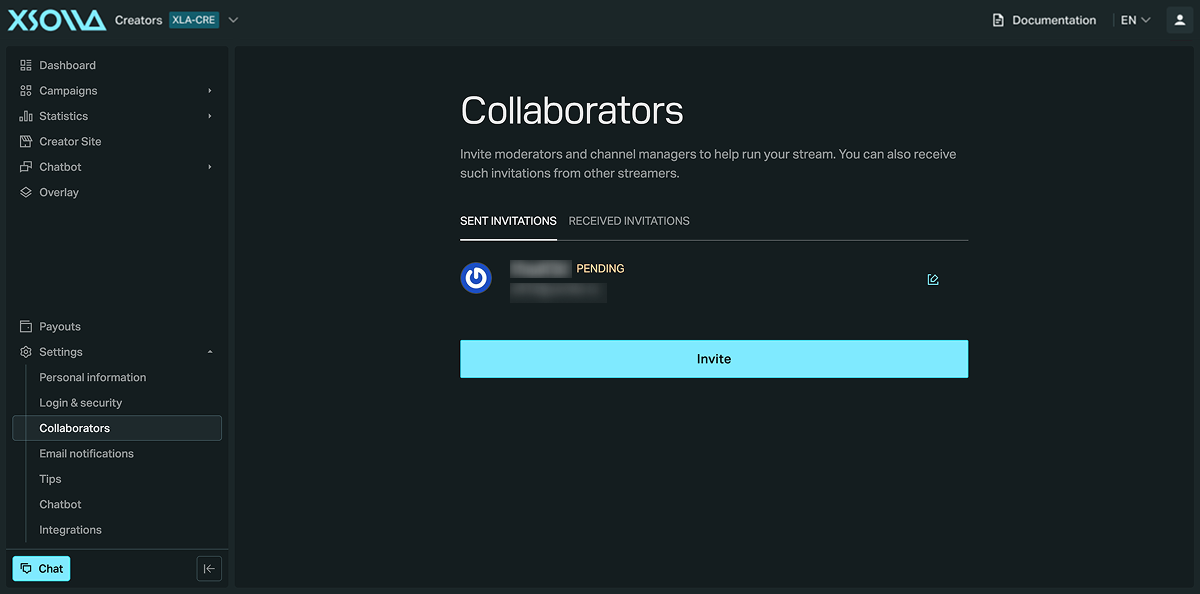Screen dimensions: 1200x594
Task: Switch to Received Invitations tab
Action: pyautogui.click(x=629, y=221)
